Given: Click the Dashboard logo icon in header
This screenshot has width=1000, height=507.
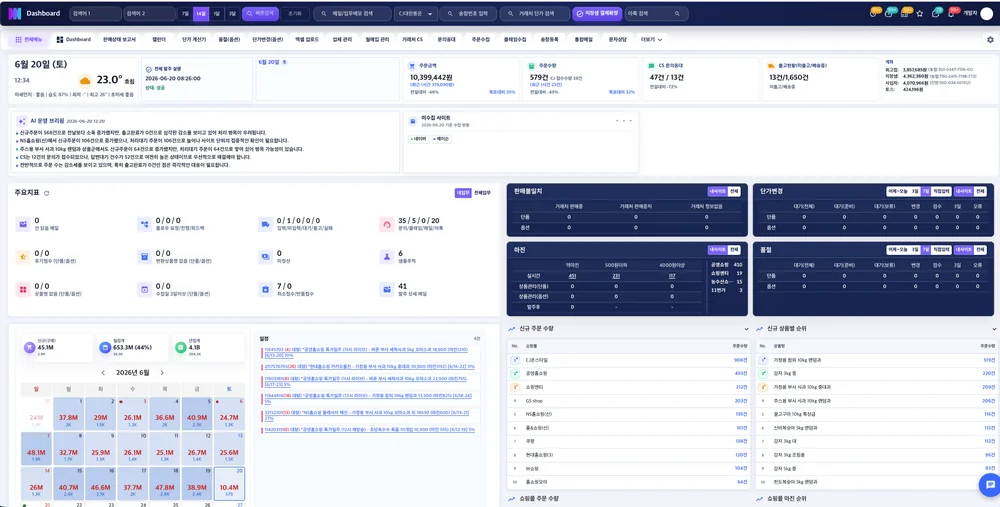Looking at the screenshot, I should (x=15, y=13).
